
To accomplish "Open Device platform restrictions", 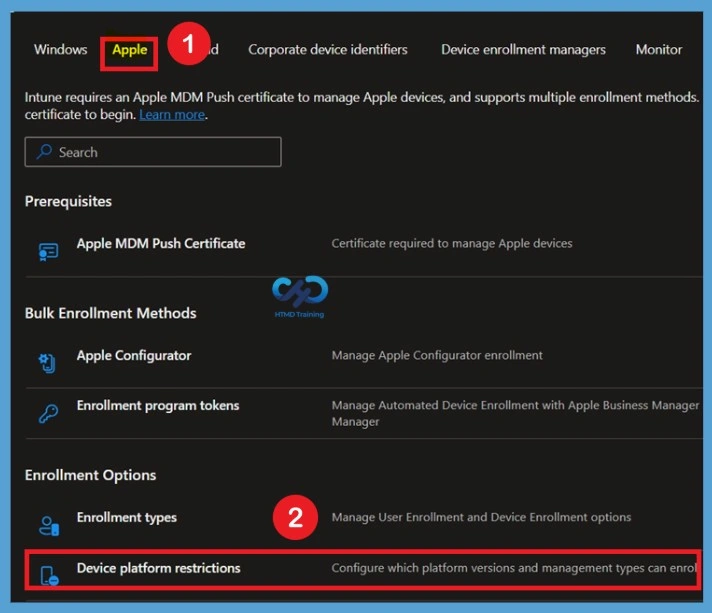I will (158, 568).
